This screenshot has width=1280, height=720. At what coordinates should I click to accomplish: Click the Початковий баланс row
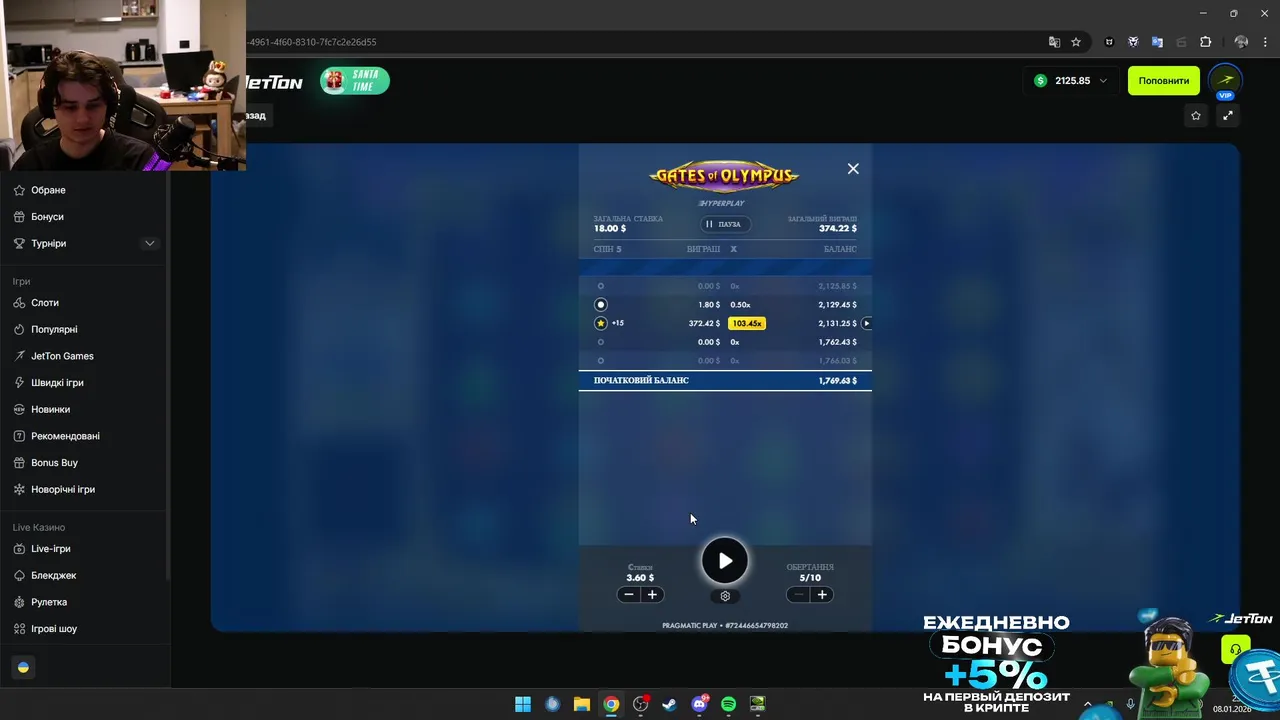point(725,381)
